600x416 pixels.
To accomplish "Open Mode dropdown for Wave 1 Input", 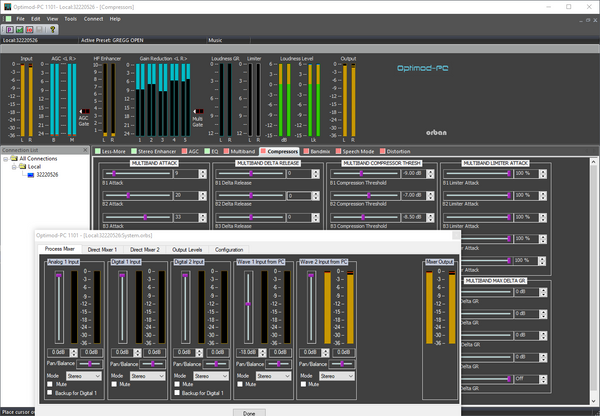I will (273, 376).
